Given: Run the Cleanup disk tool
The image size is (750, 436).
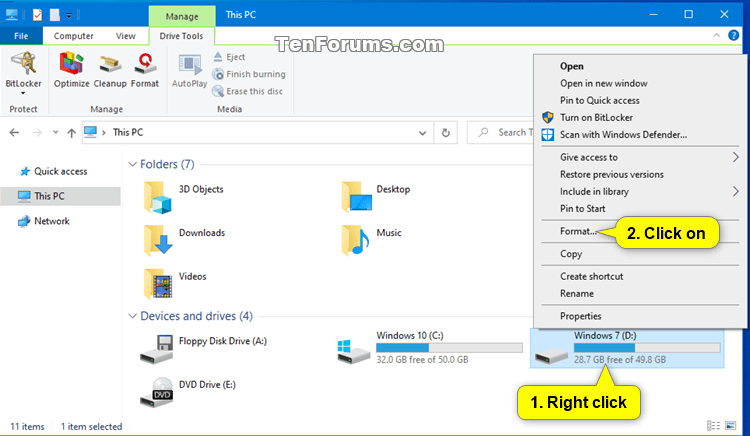Looking at the screenshot, I should pos(110,70).
